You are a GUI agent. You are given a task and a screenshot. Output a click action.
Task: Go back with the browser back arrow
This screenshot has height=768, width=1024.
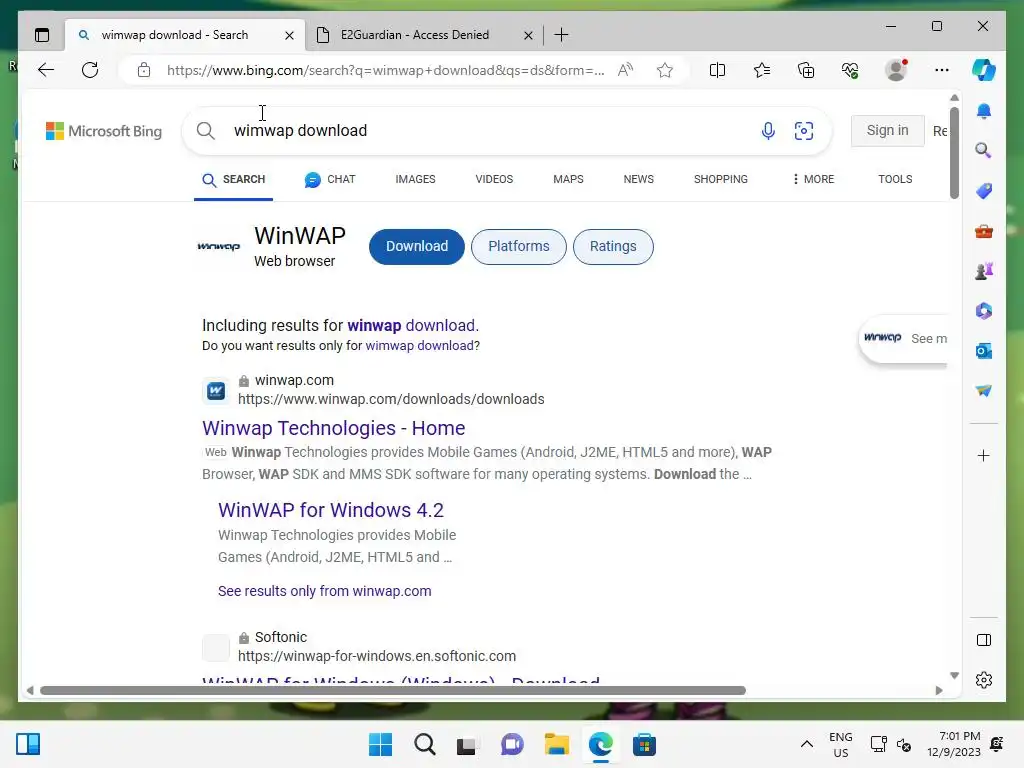[46, 70]
